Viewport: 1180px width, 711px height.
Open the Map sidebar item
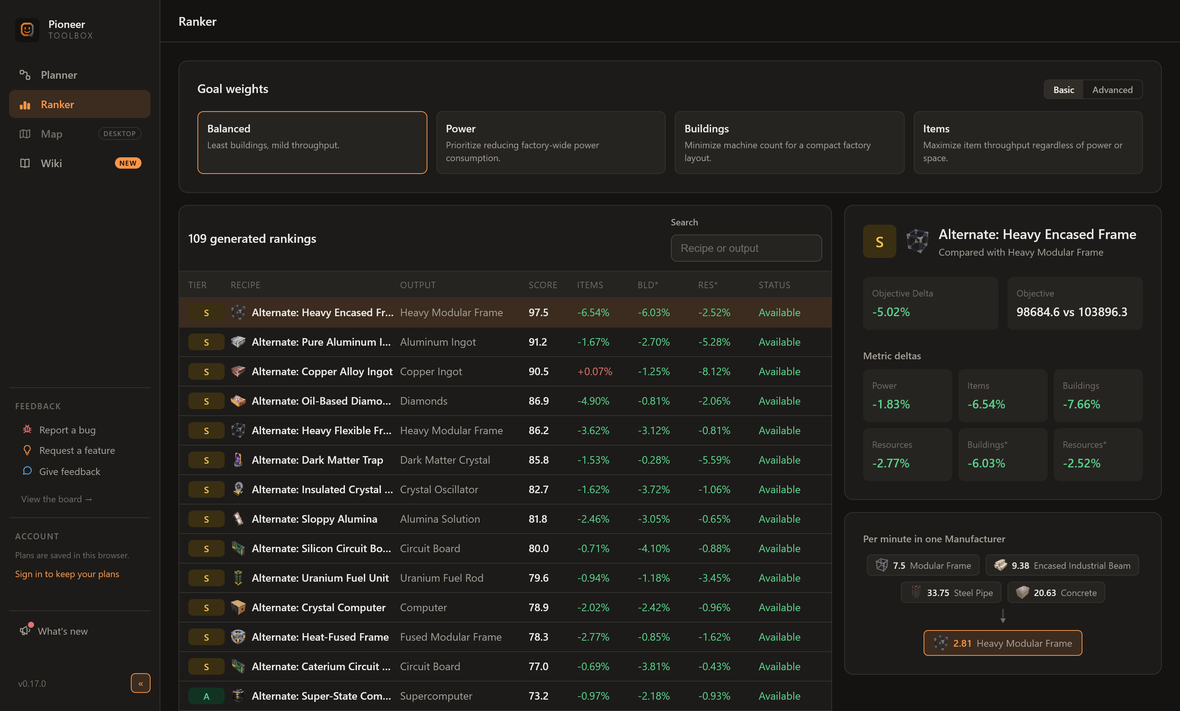[80, 134]
